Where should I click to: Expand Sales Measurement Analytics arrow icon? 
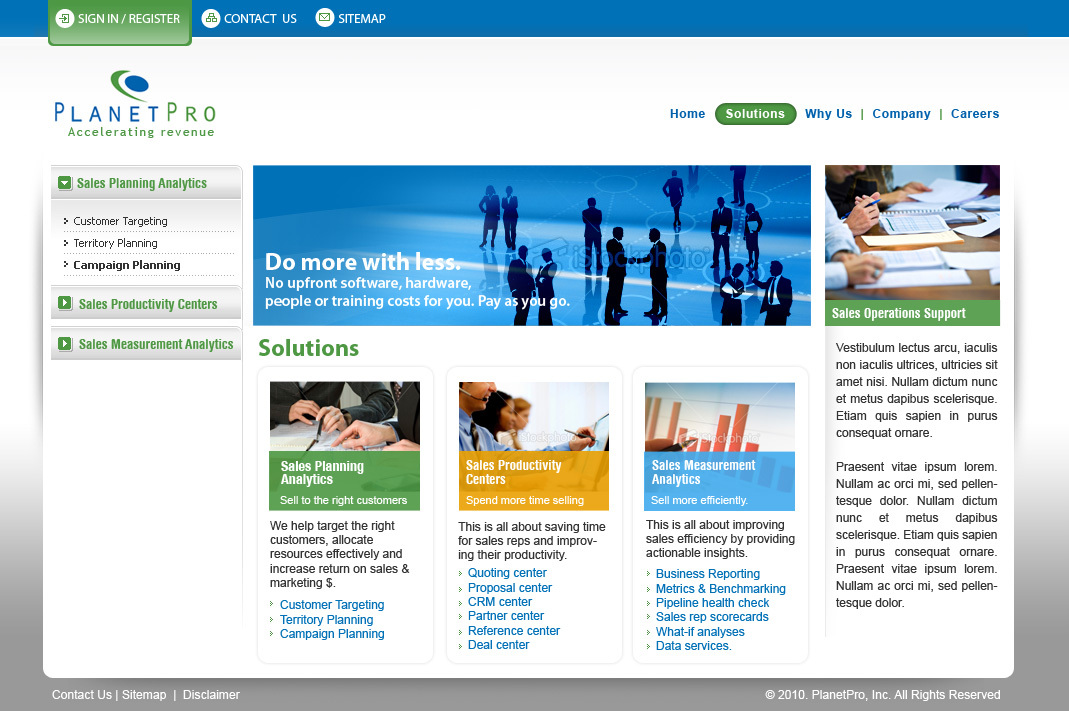[65, 344]
